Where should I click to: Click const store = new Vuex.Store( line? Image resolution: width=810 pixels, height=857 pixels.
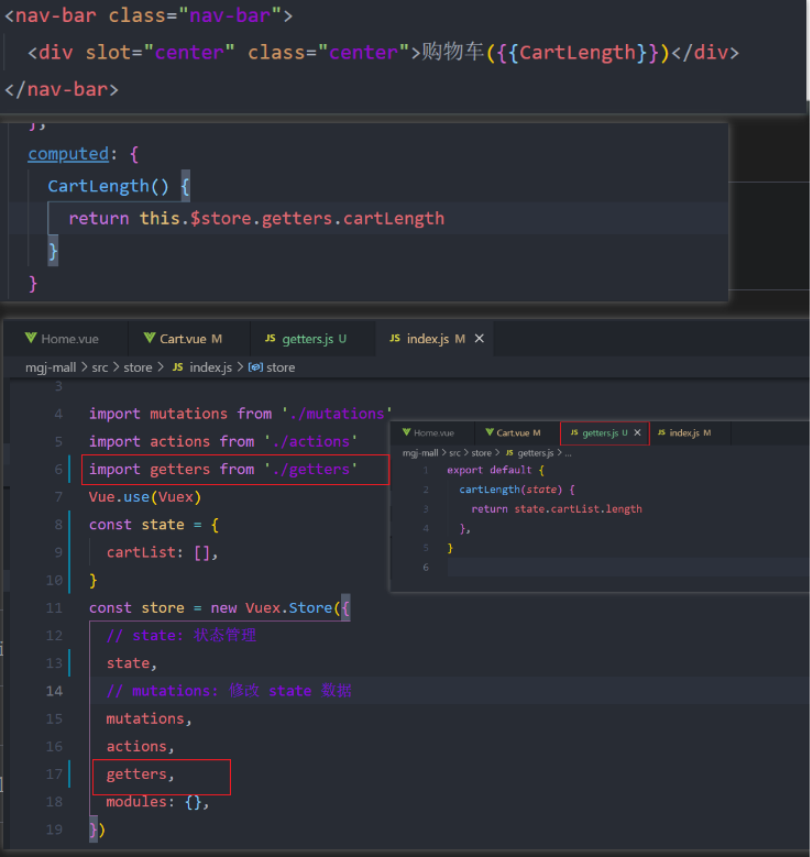click(x=219, y=608)
